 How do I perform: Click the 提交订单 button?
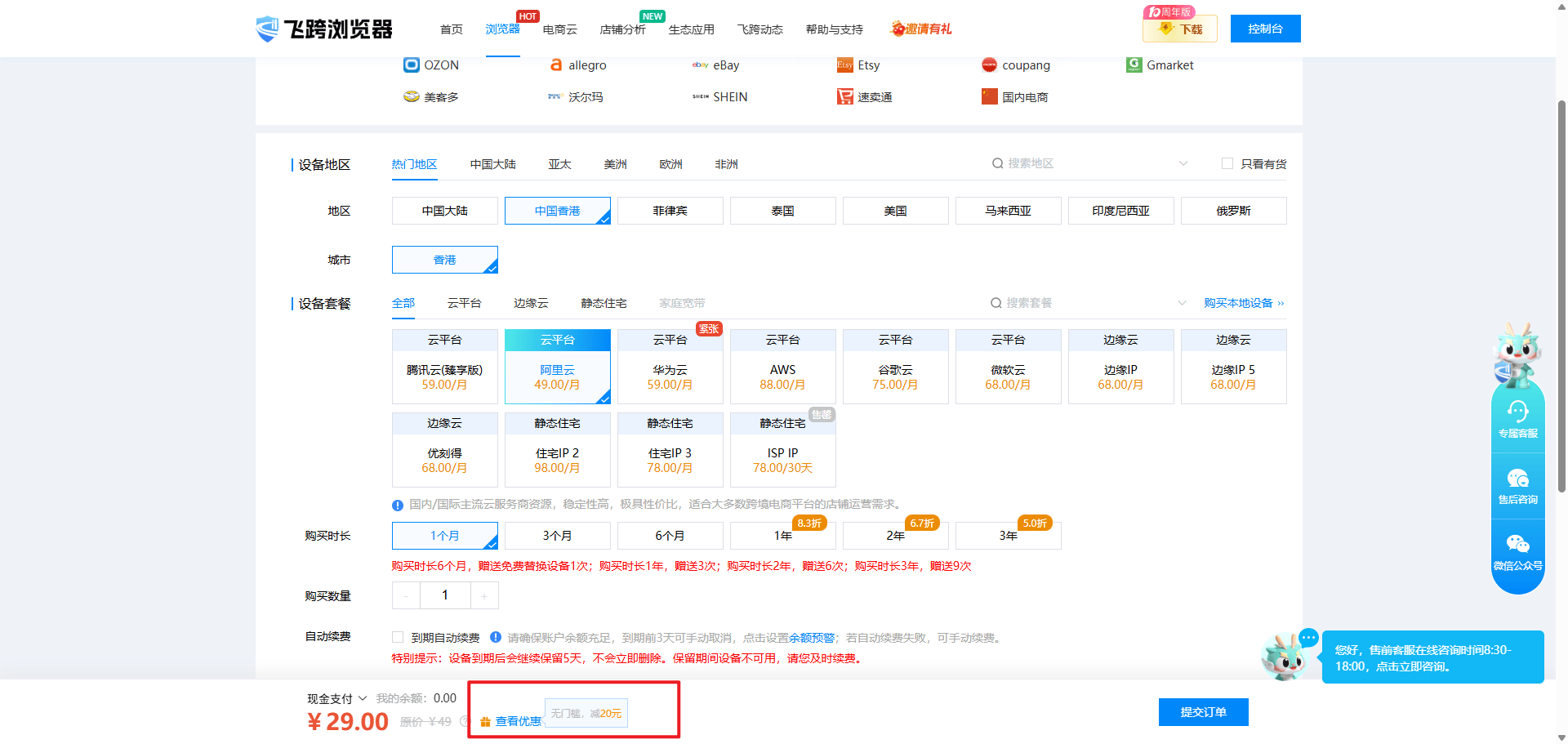[x=1203, y=712]
